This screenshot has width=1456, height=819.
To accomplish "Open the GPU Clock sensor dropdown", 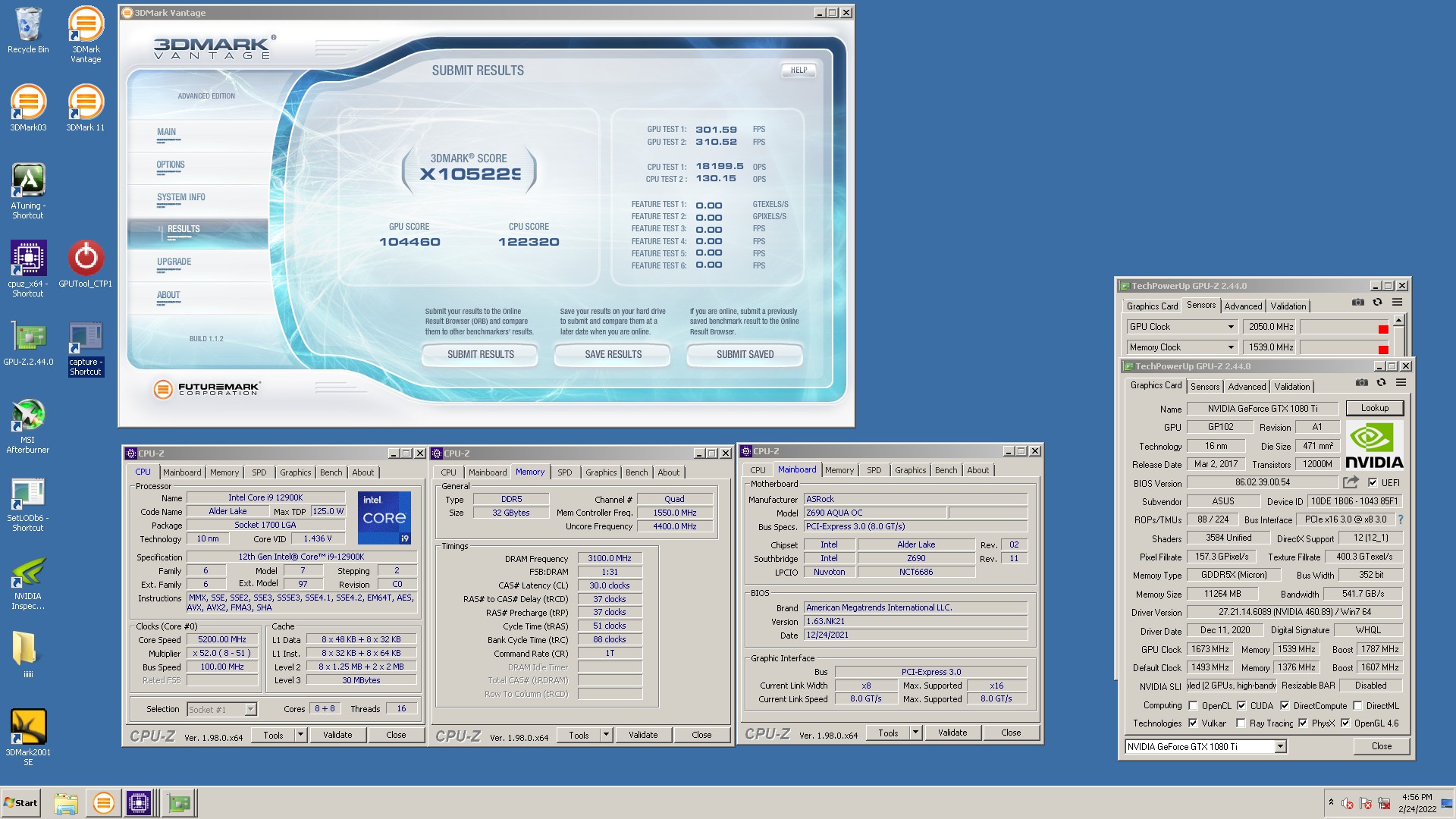I will [1231, 327].
